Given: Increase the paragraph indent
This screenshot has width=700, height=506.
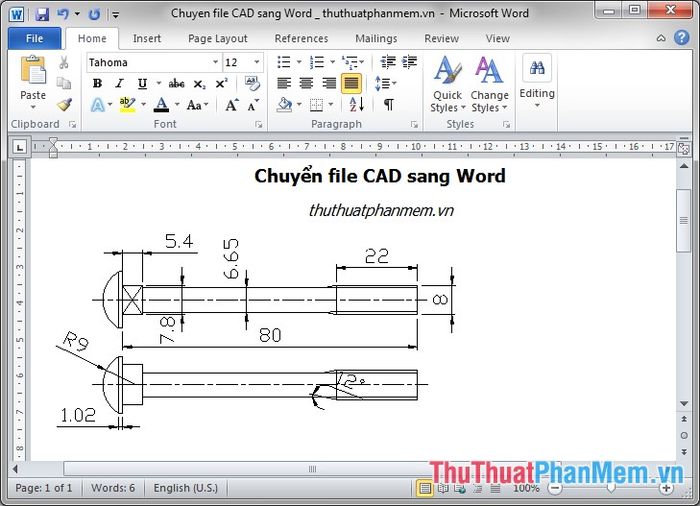Looking at the screenshot, I should tap(409, 62).
